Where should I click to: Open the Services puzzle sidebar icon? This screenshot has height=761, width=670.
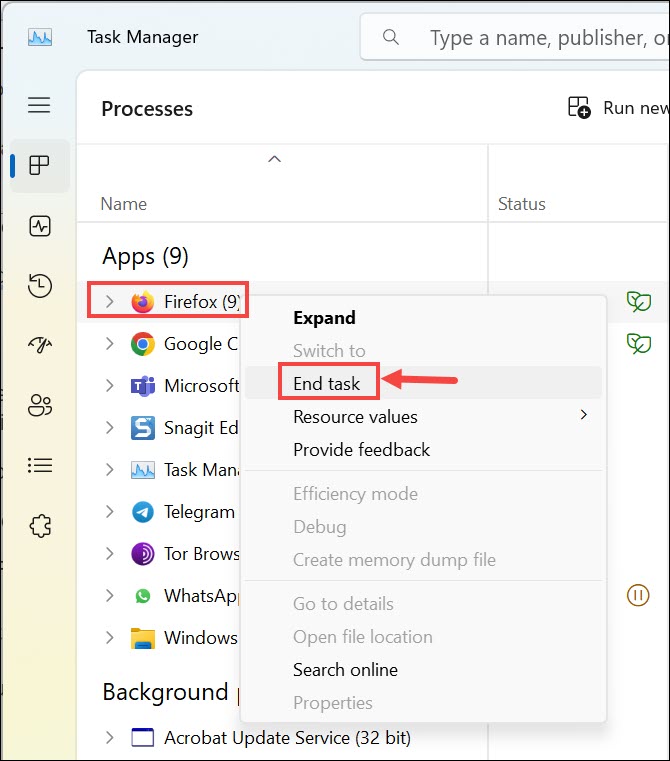click(x=39, y=525)
